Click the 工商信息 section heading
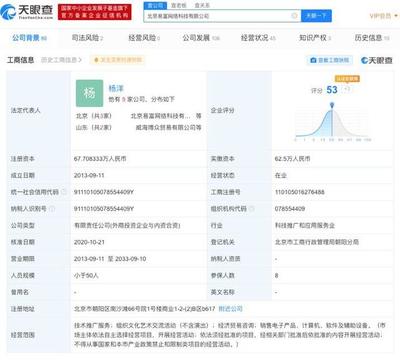The image size is (400, 361). pyautogui.click(x=21, y=60)
